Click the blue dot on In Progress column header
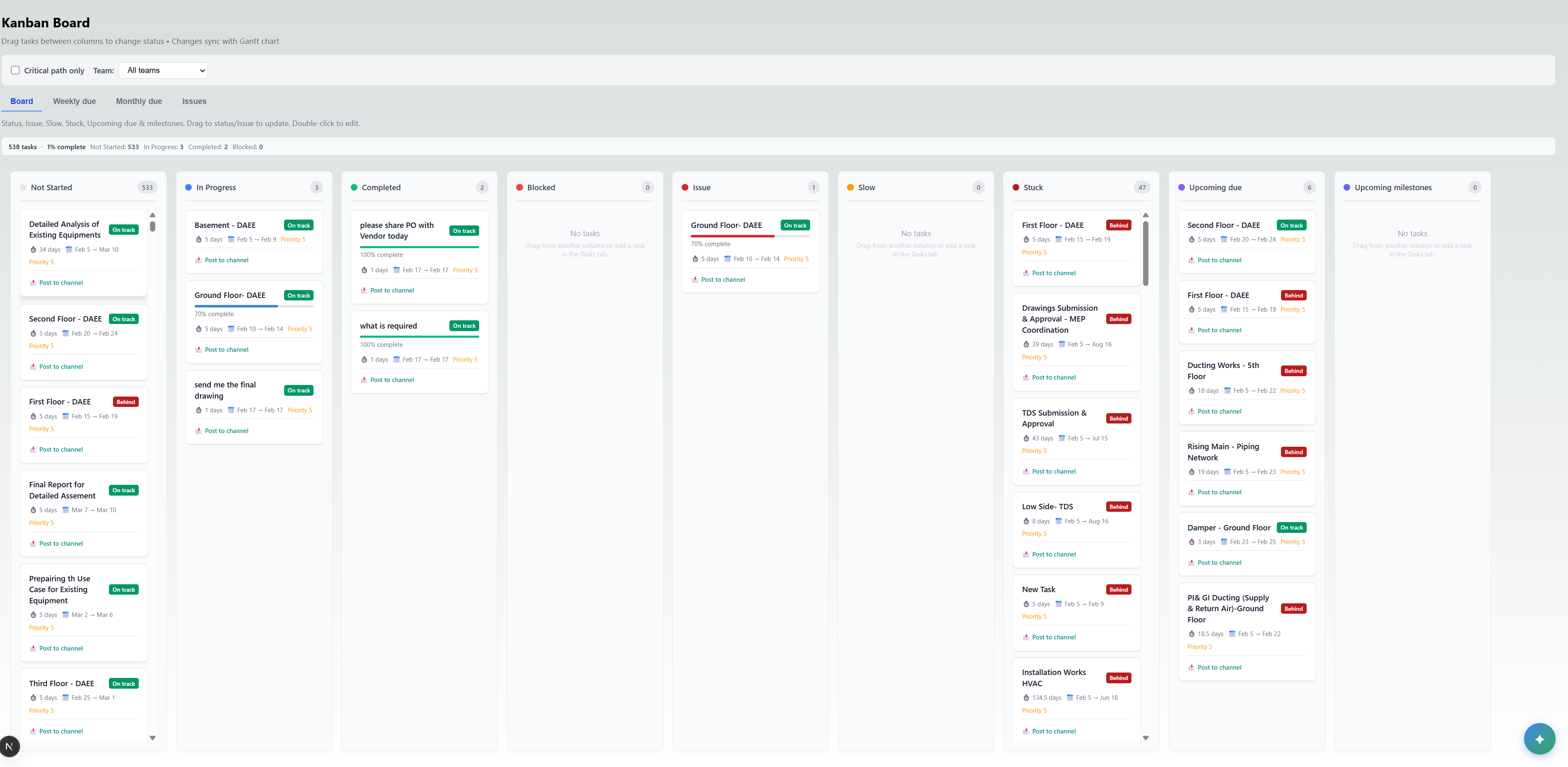This screenshot has height=767, width=1568. pos(188,187)
